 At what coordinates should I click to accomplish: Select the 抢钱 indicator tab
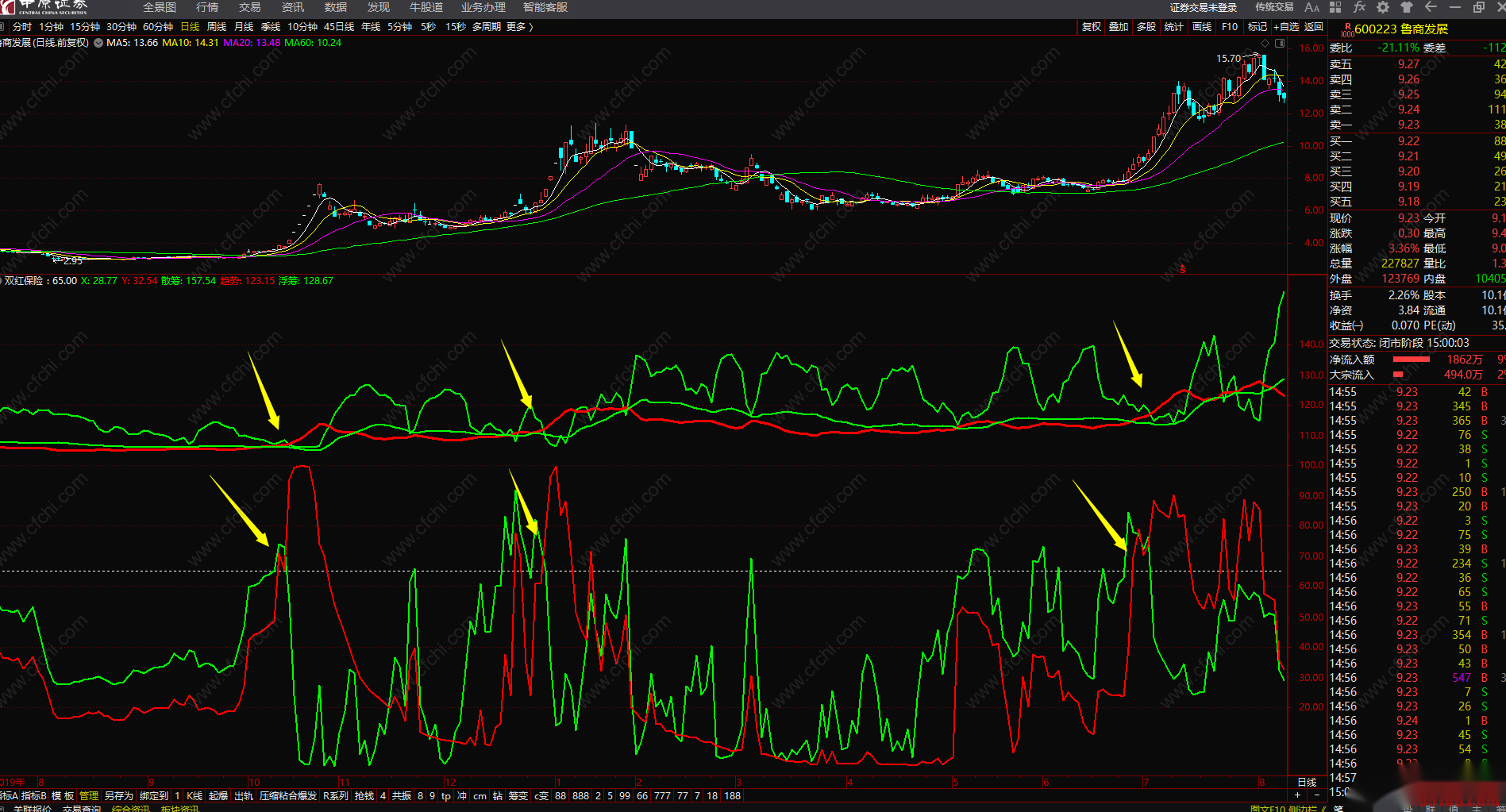pos(364,795)
